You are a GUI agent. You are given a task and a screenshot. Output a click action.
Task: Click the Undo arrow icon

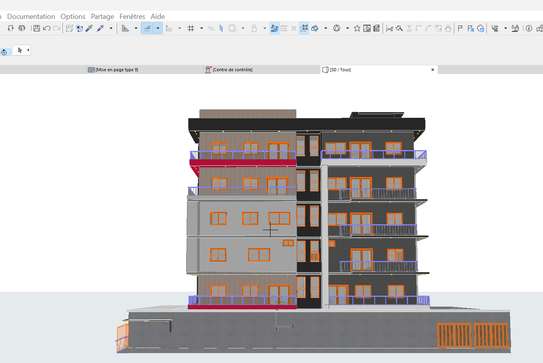pyautogui.click(x=47, y=28)
